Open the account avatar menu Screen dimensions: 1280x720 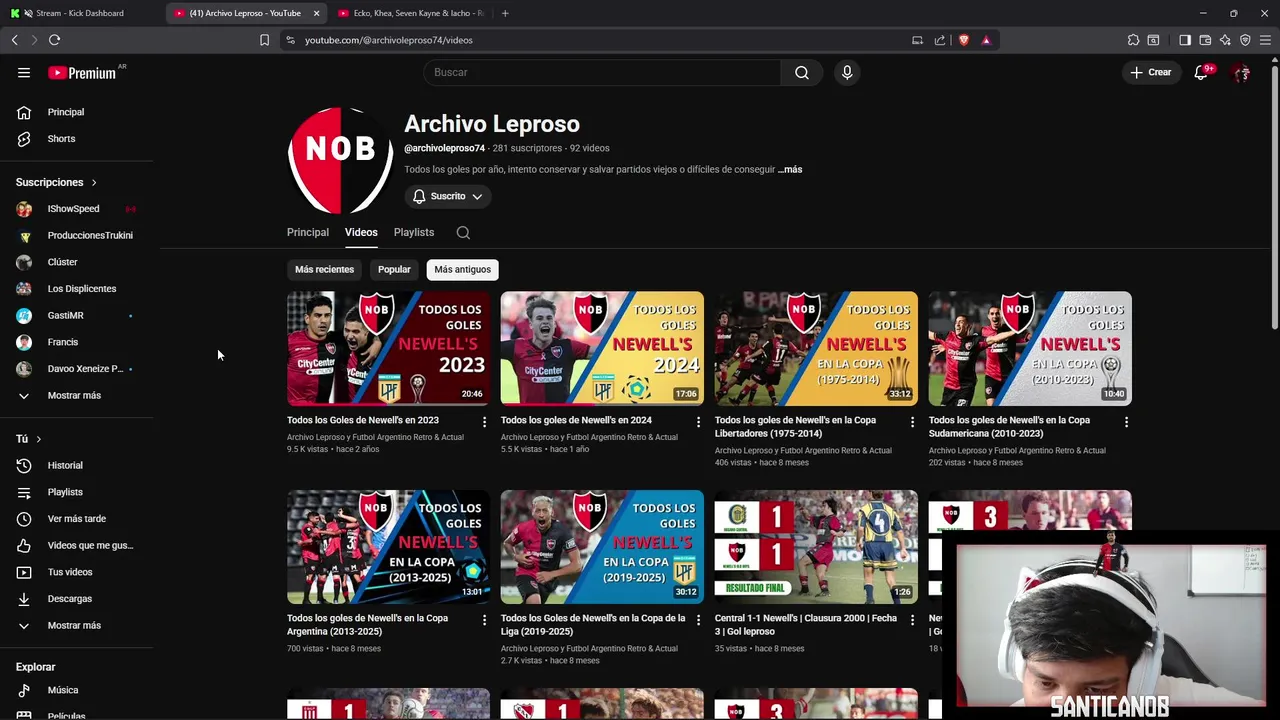(1241, 72)
